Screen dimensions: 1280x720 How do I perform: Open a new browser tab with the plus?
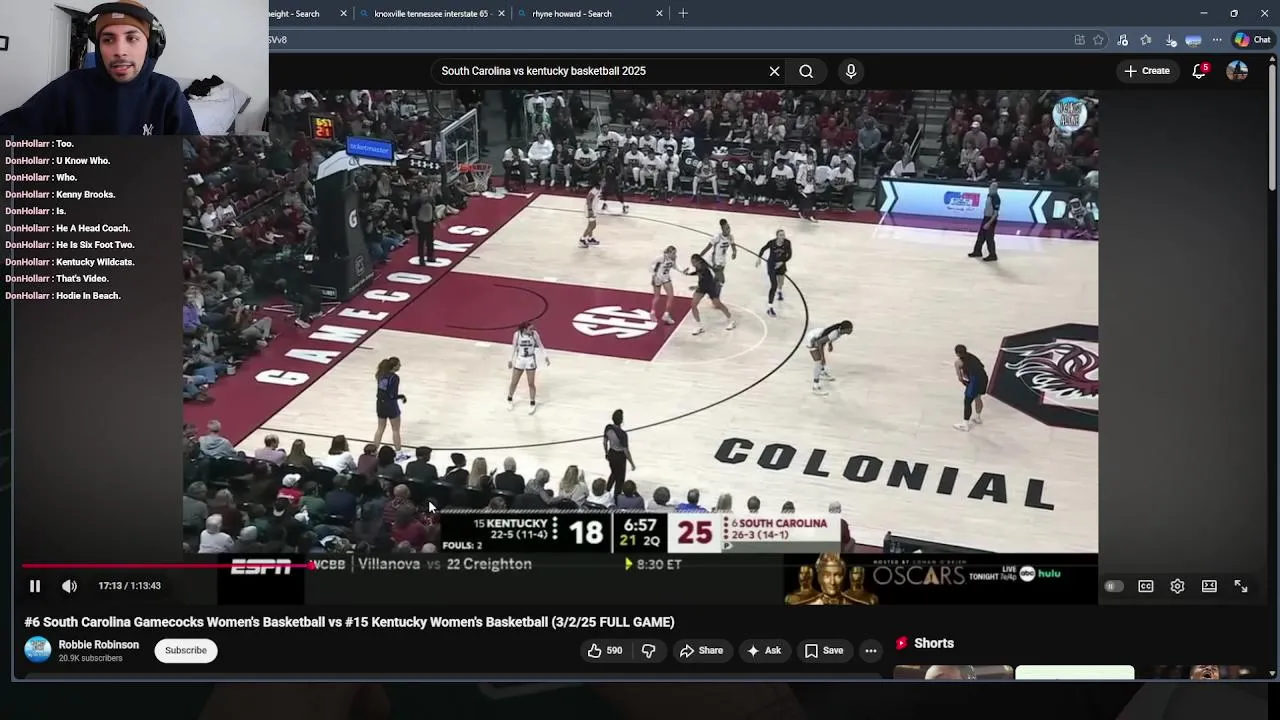pyautogui.click(x=683, y=14)
